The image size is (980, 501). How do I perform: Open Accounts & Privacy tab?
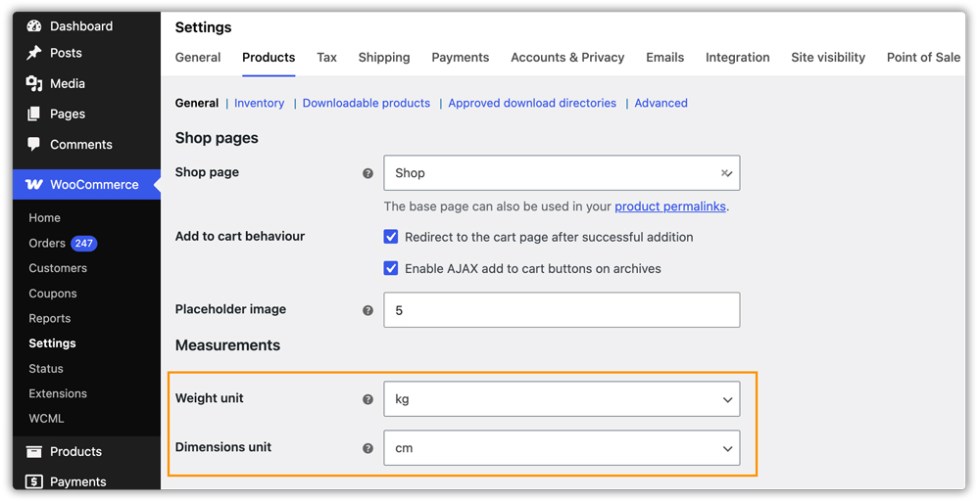(567, 57)
